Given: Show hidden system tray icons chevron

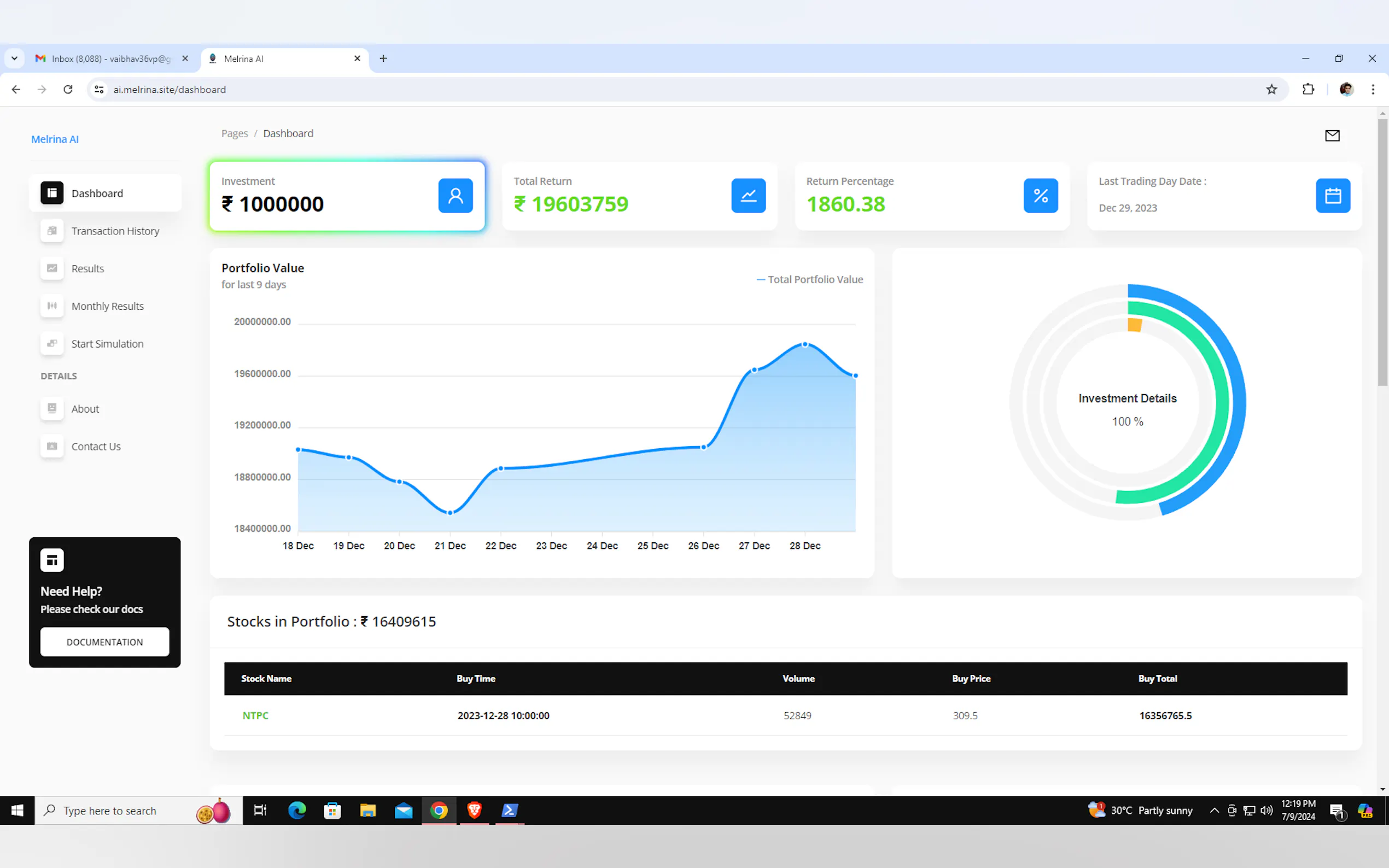Looking at the screenshot, I should pyautogui.click(x=1214, y=810).
